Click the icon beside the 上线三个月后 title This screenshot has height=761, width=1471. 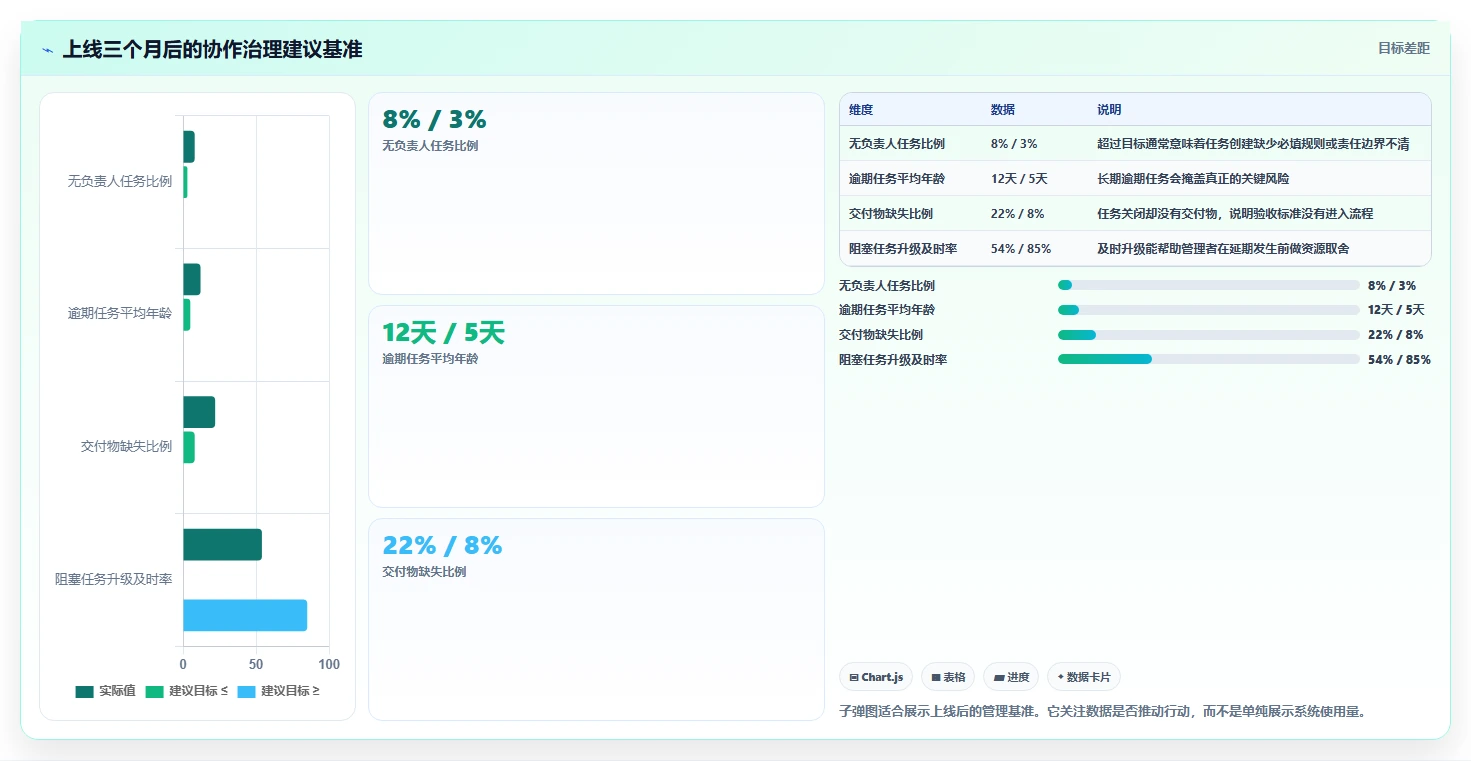point(48,50)
